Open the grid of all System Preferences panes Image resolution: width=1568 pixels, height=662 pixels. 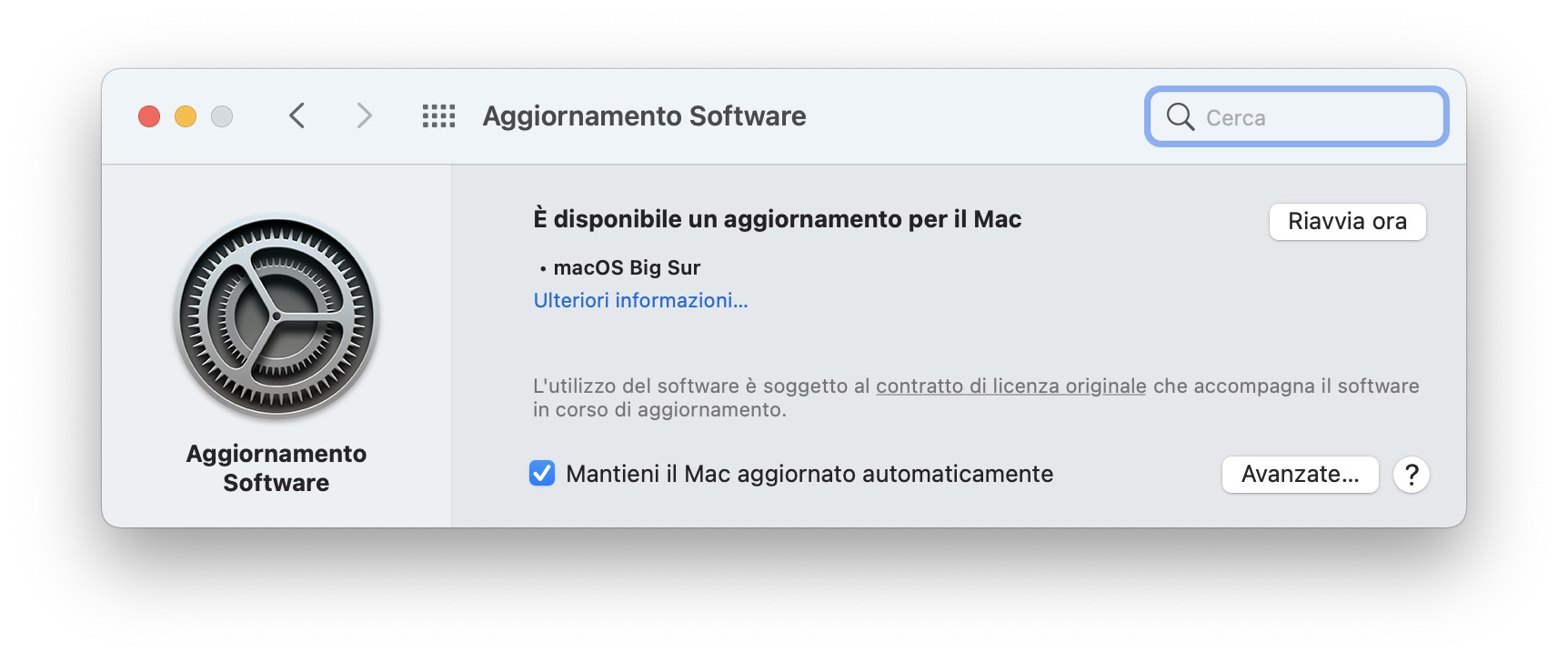pos(438,116)
